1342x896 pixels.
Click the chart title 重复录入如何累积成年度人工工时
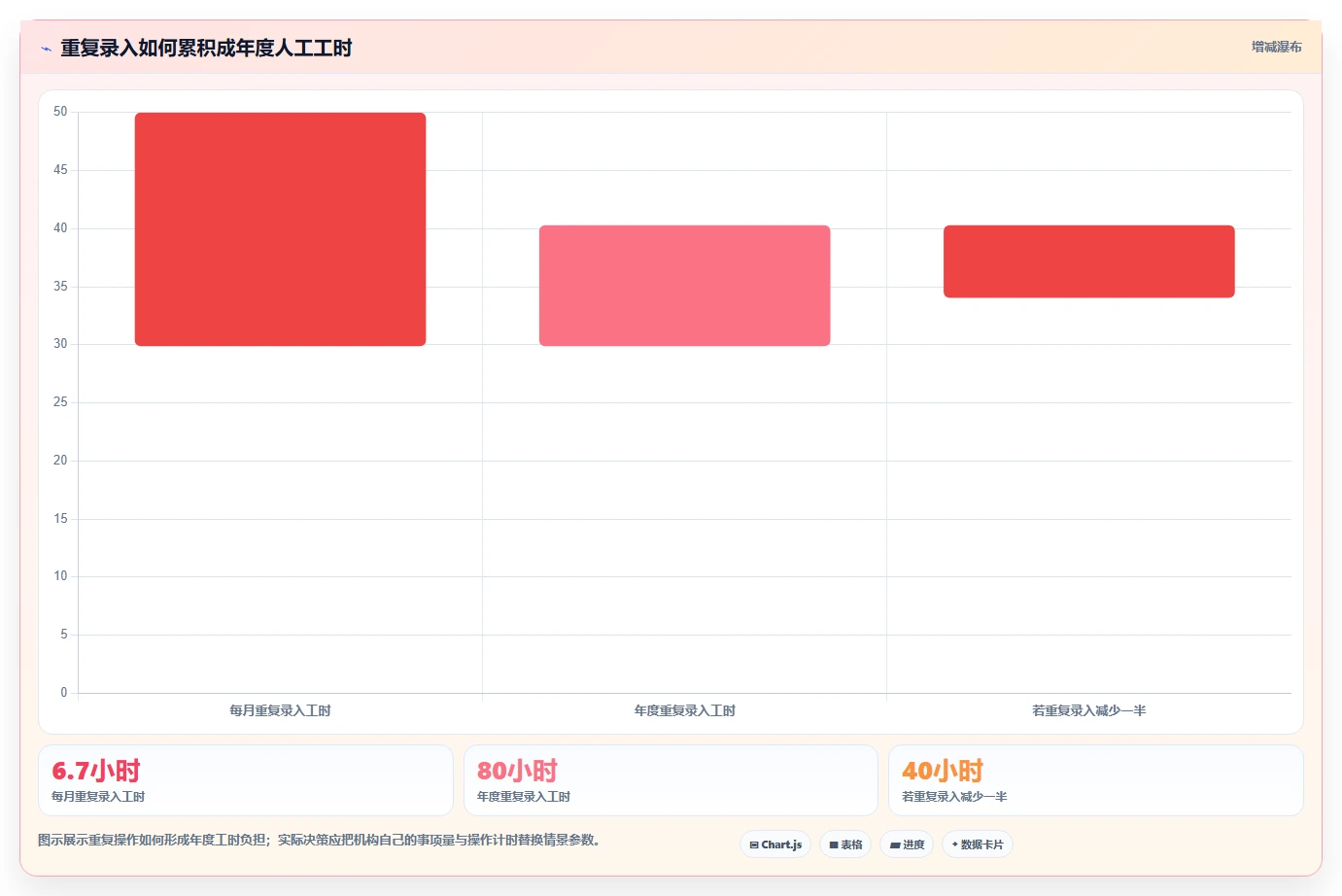(206, 48)
